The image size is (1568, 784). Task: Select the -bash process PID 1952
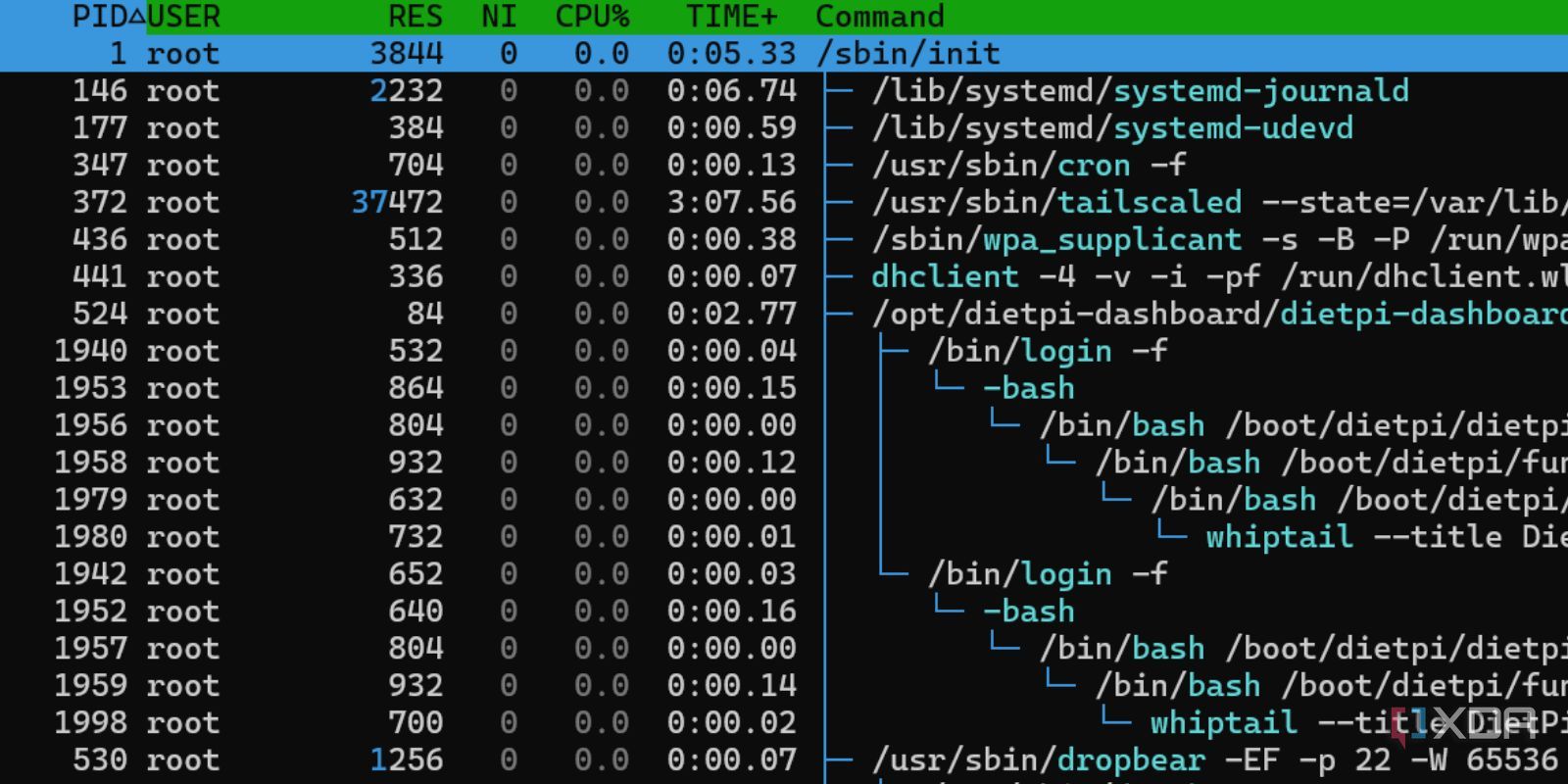pyautogui.click(x=784, y=612)
